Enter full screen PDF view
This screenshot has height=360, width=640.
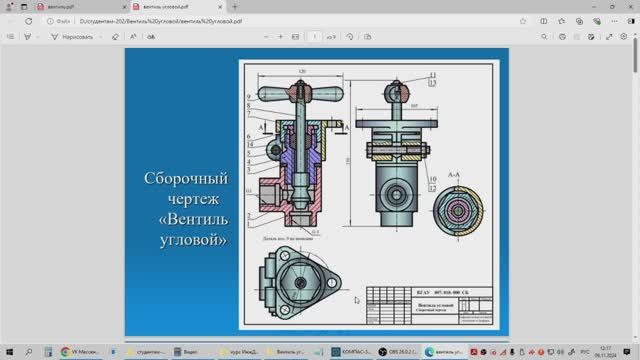pyautogui.click(x=609, y=37)
